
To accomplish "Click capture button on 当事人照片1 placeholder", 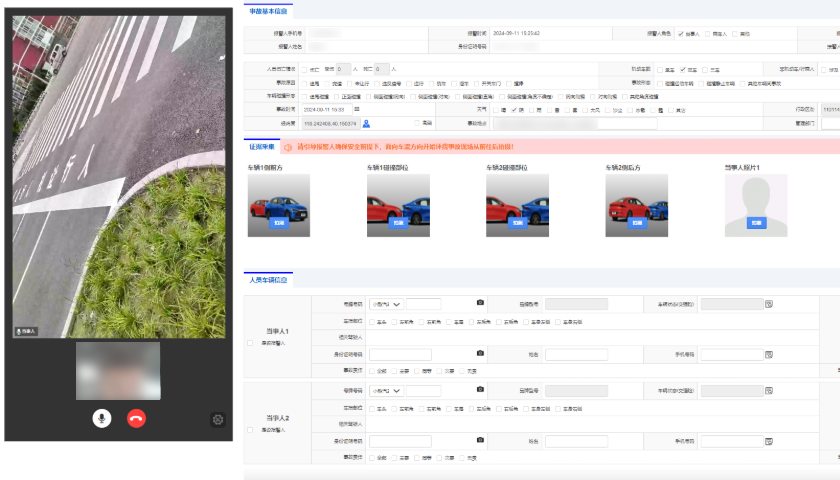I will point(756,224).
